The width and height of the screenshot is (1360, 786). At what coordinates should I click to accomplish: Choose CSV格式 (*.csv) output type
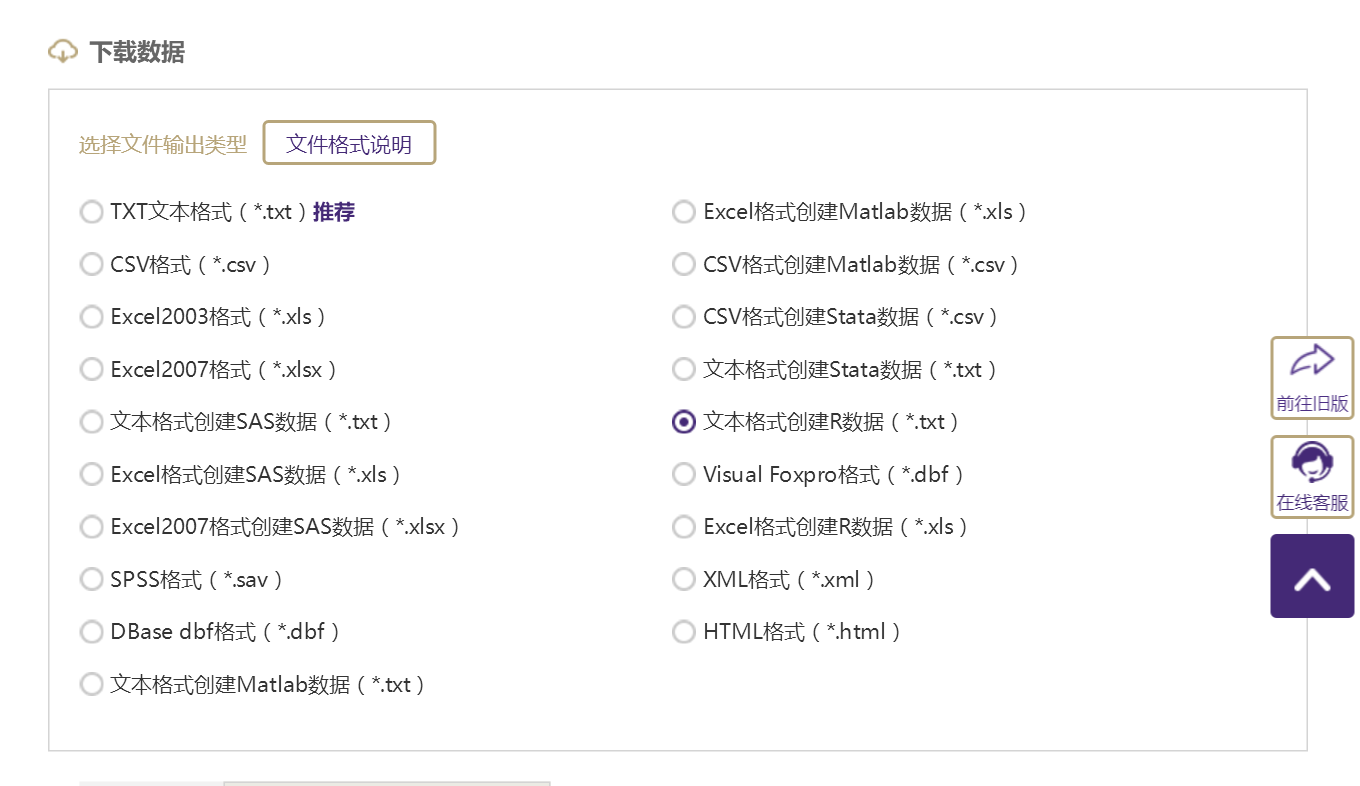91,264
